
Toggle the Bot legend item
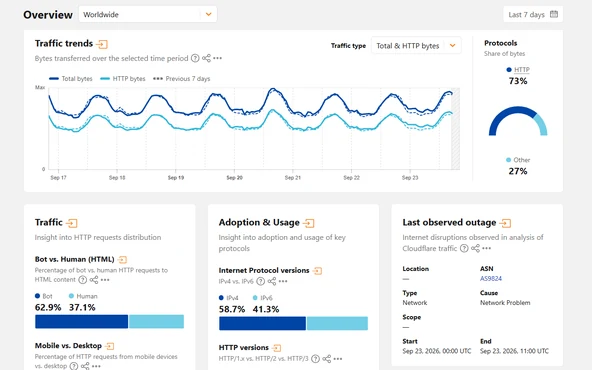pyautogui.click(x=44, y=296)
